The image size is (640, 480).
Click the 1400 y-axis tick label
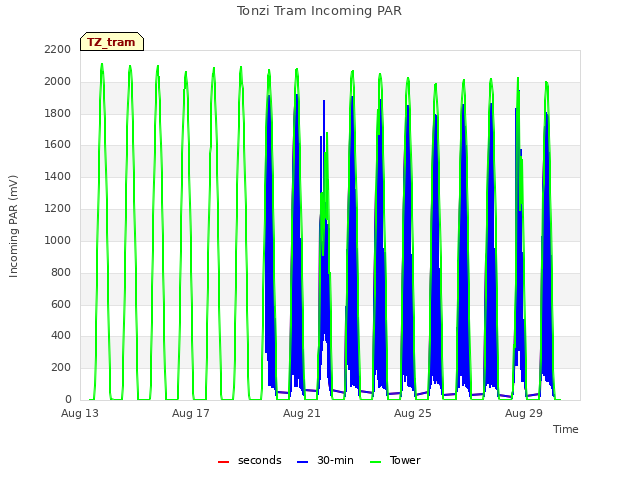tap(58, 176)
